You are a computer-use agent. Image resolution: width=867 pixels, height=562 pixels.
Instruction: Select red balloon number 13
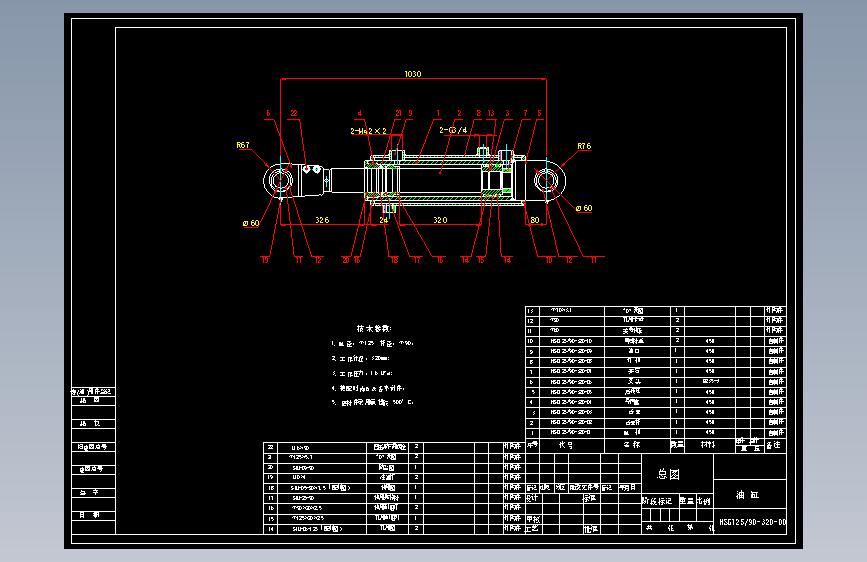pyautogui.click(x=491, y=113)
